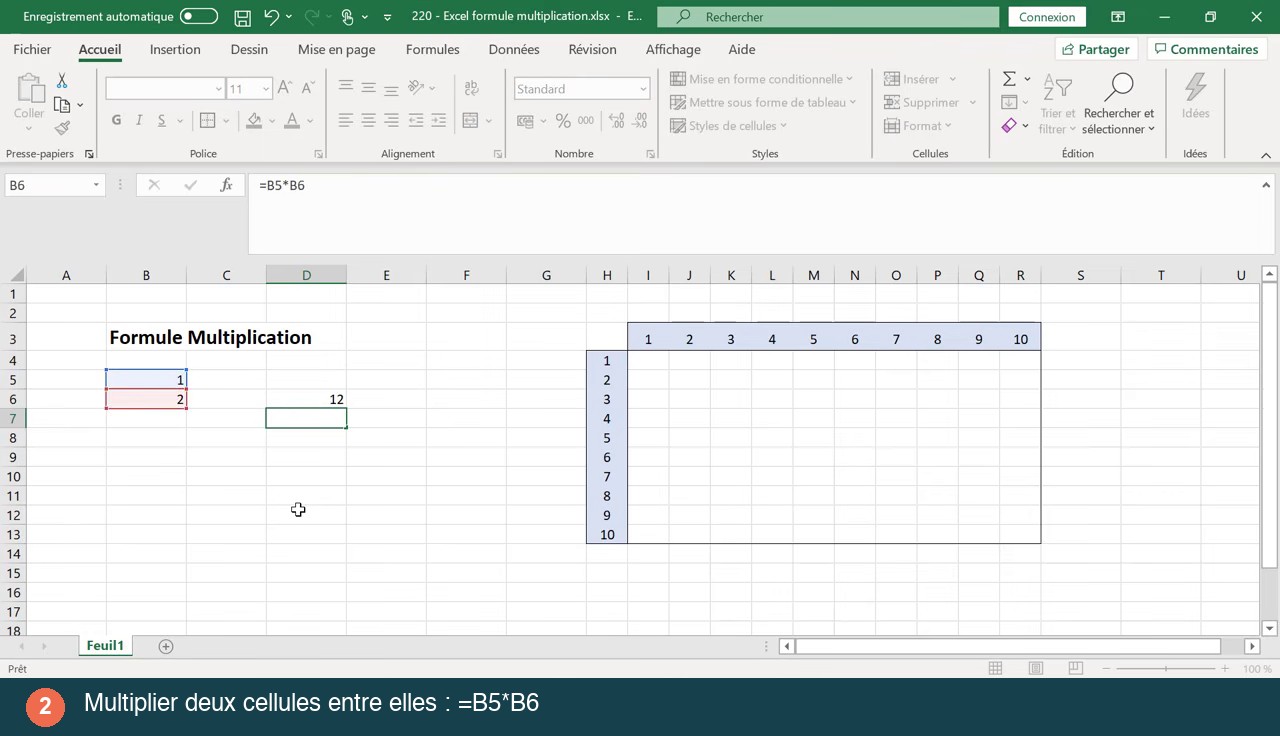Open the Formules ribbon tab
The width and height of the screenshot is (1280, 736).
(432, 49)
